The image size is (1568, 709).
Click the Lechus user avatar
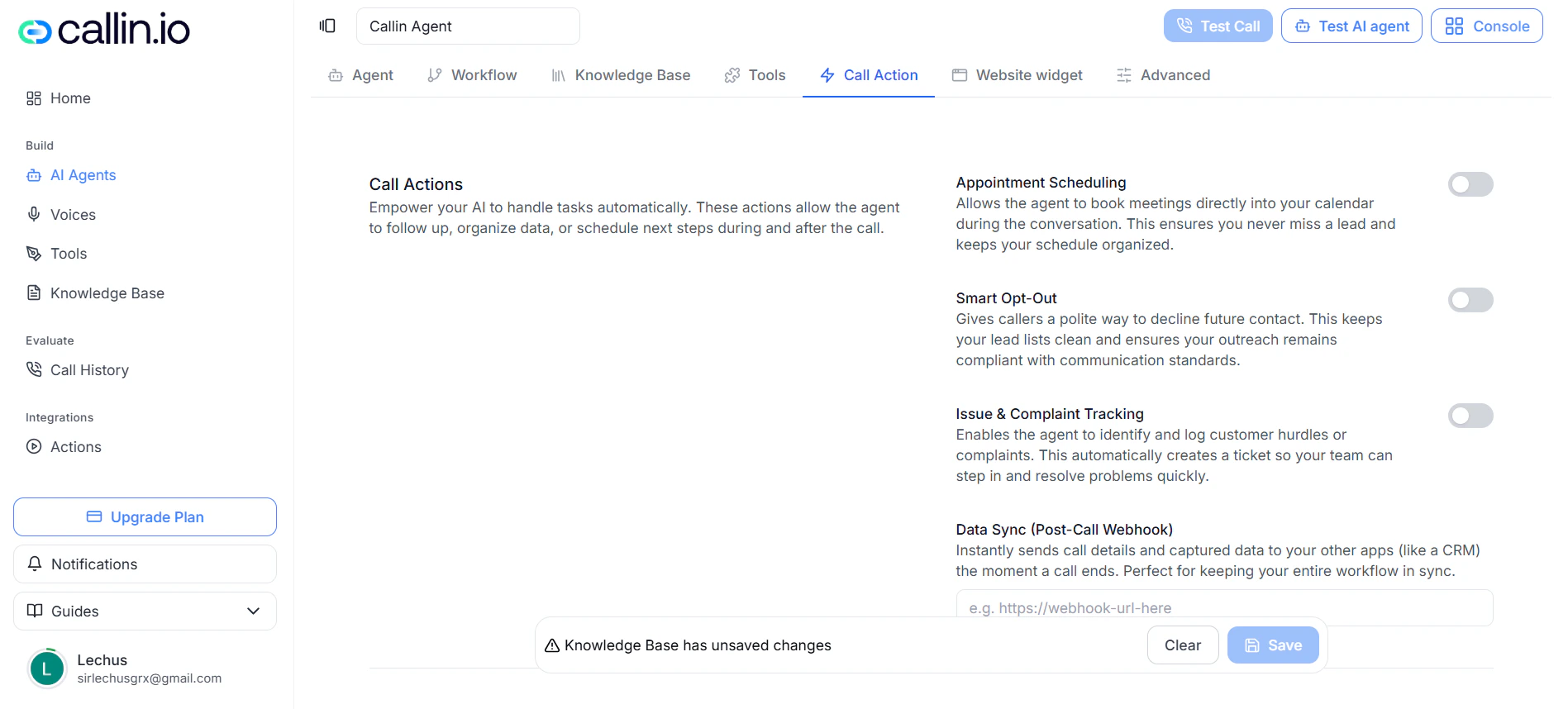(47, 669)
